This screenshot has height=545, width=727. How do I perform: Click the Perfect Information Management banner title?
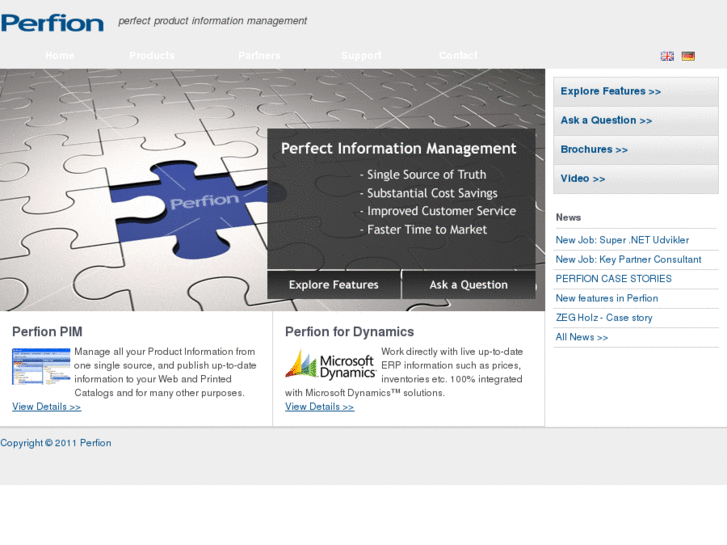pos(398,148)
